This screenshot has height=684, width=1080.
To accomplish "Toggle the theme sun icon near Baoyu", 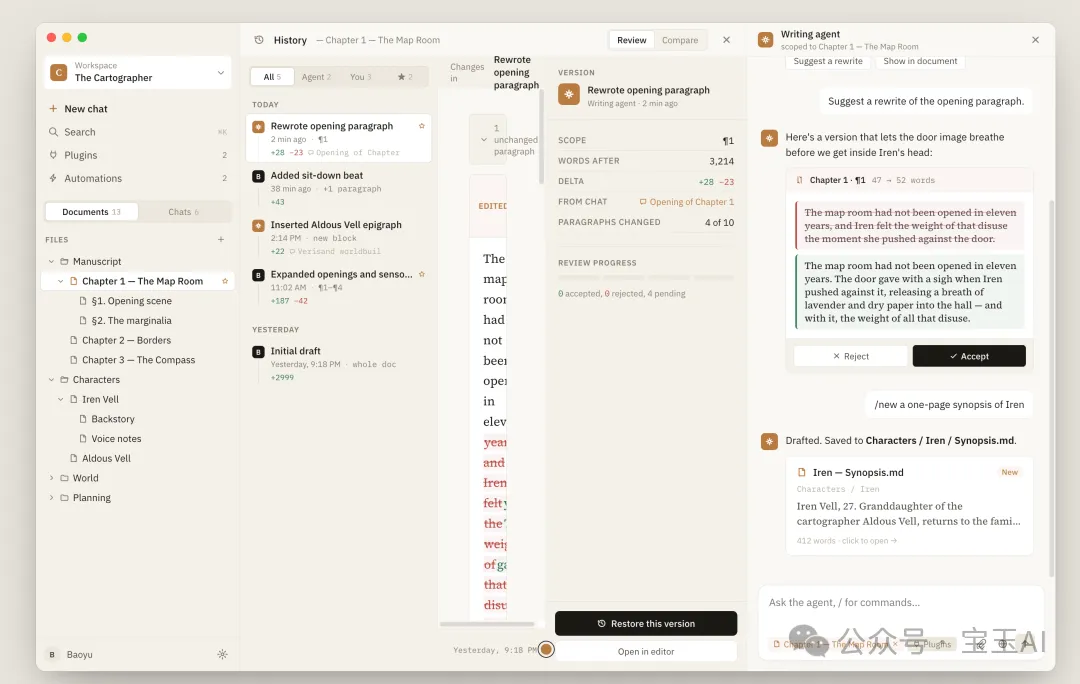I will 222,654.
